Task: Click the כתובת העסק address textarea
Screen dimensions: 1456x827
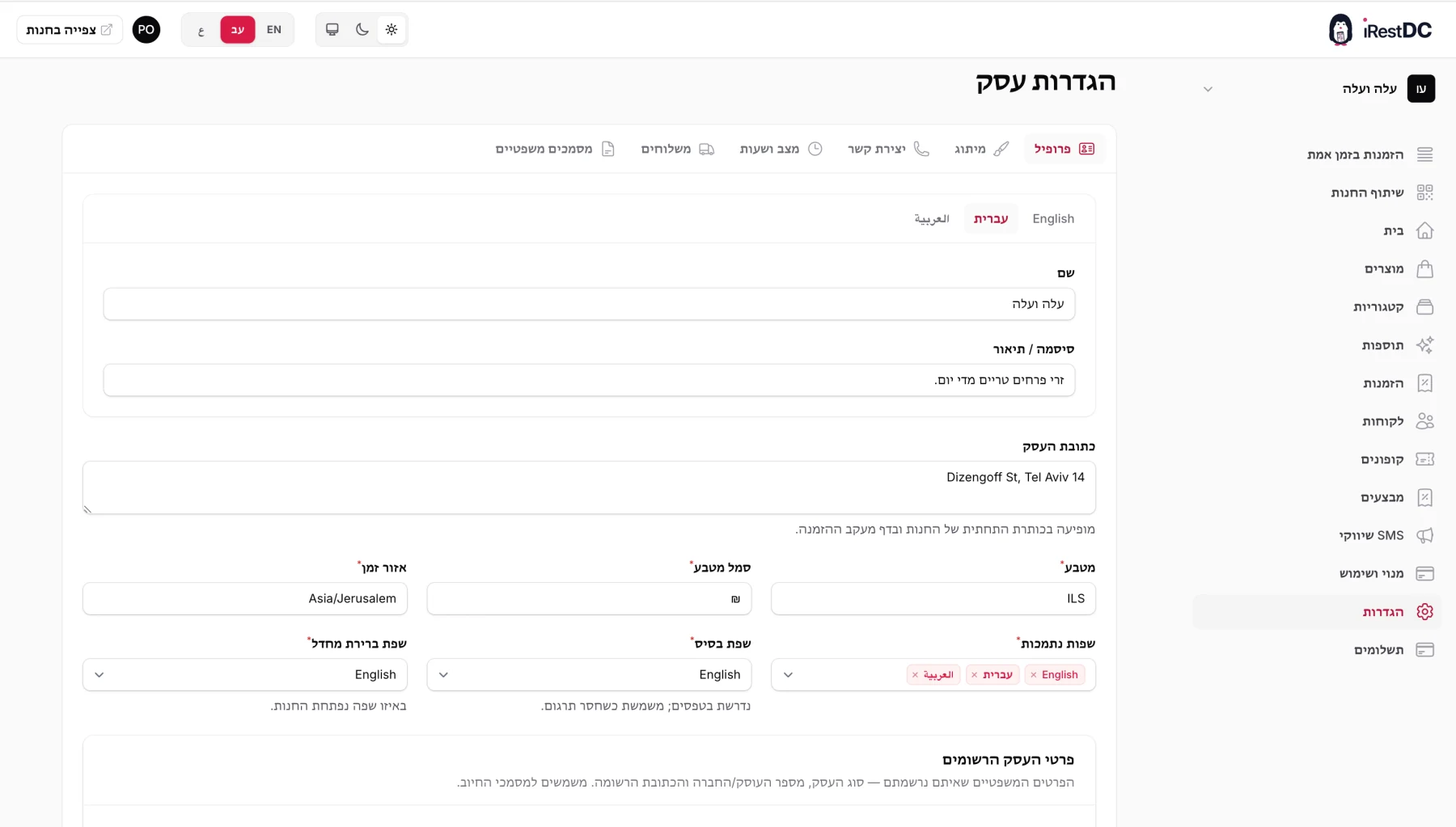Action: (x=589, y=487)
